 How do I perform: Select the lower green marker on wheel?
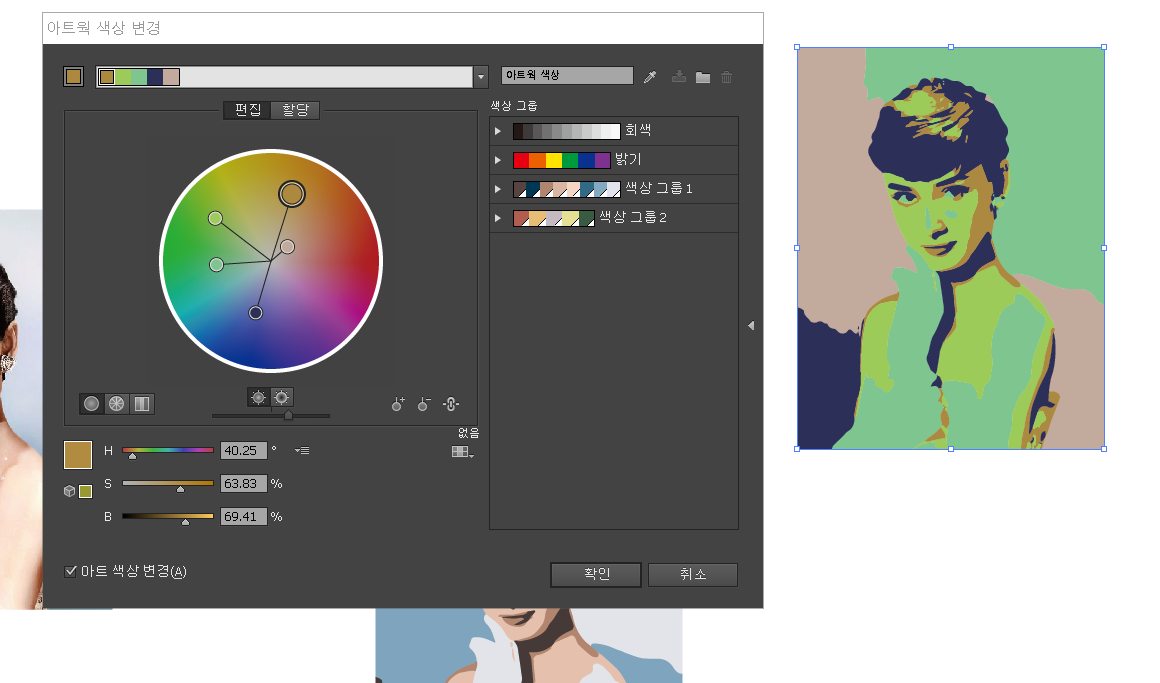point(217,265)
